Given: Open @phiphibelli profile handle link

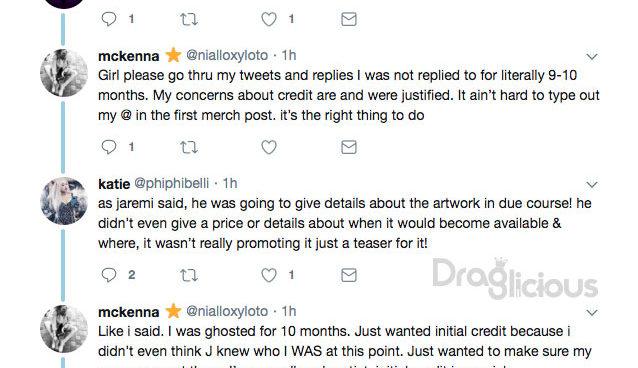Looking at the screenshot, I should (171, 183).
